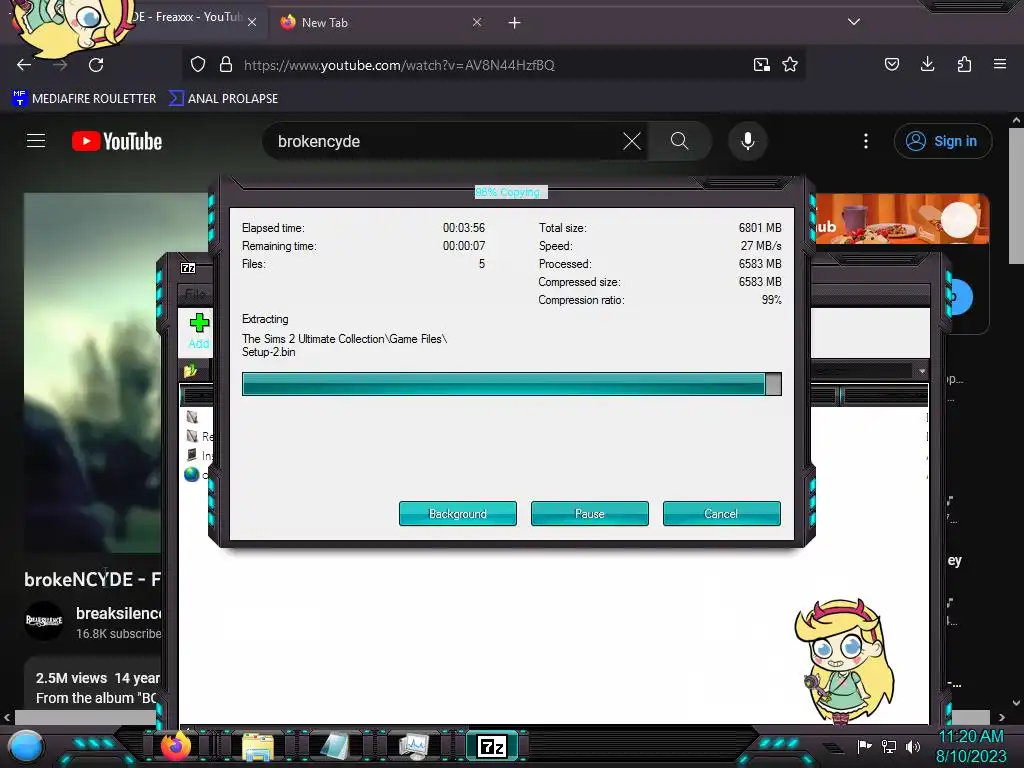Open the monitor app taskbar icon

coord(414,747)
